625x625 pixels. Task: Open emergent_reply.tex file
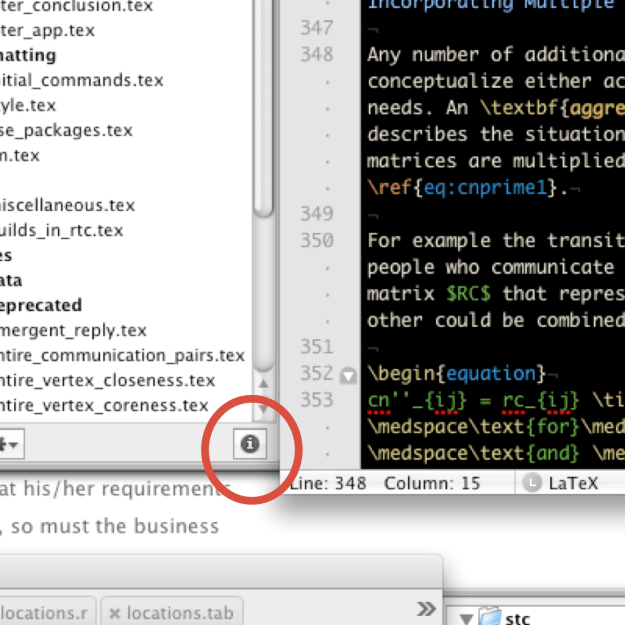click(73, 330)
